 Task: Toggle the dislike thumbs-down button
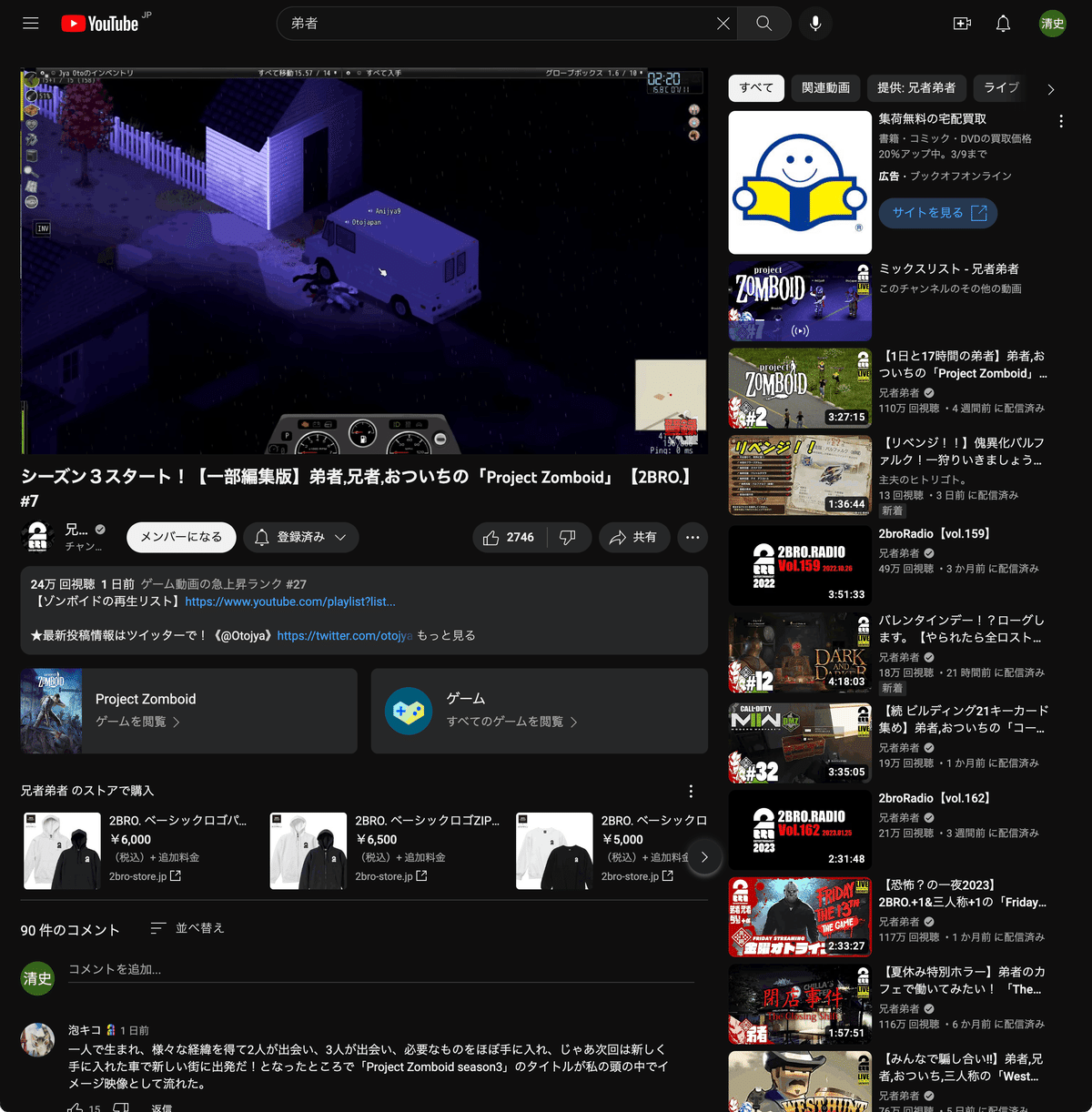click(569, 537)
